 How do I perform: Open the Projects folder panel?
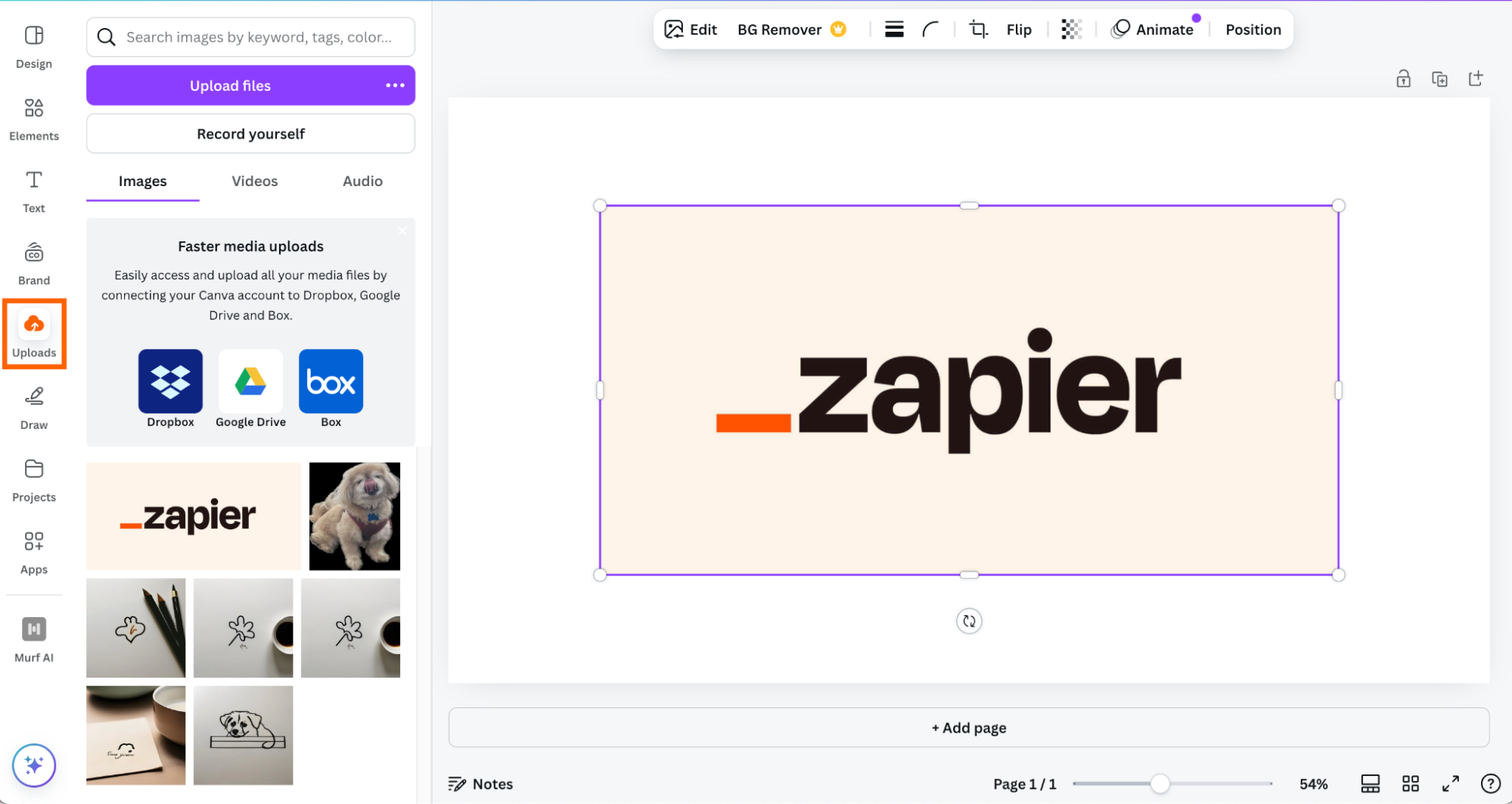(34, 480)
